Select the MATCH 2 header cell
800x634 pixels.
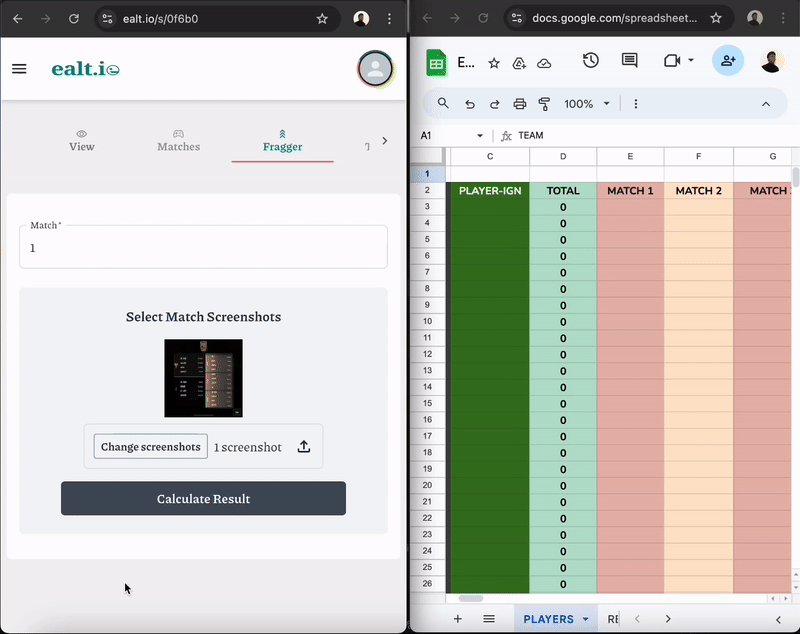[698, 191]
